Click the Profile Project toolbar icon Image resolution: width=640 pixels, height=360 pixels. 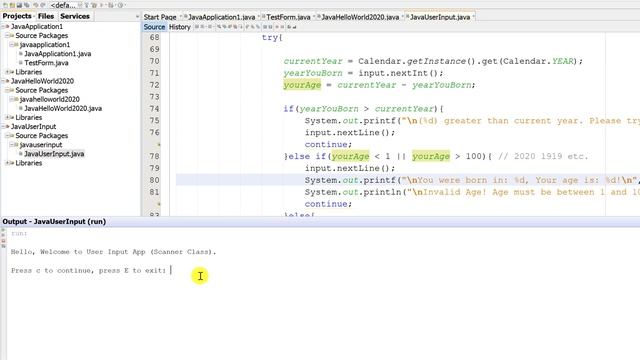(121, 5)
